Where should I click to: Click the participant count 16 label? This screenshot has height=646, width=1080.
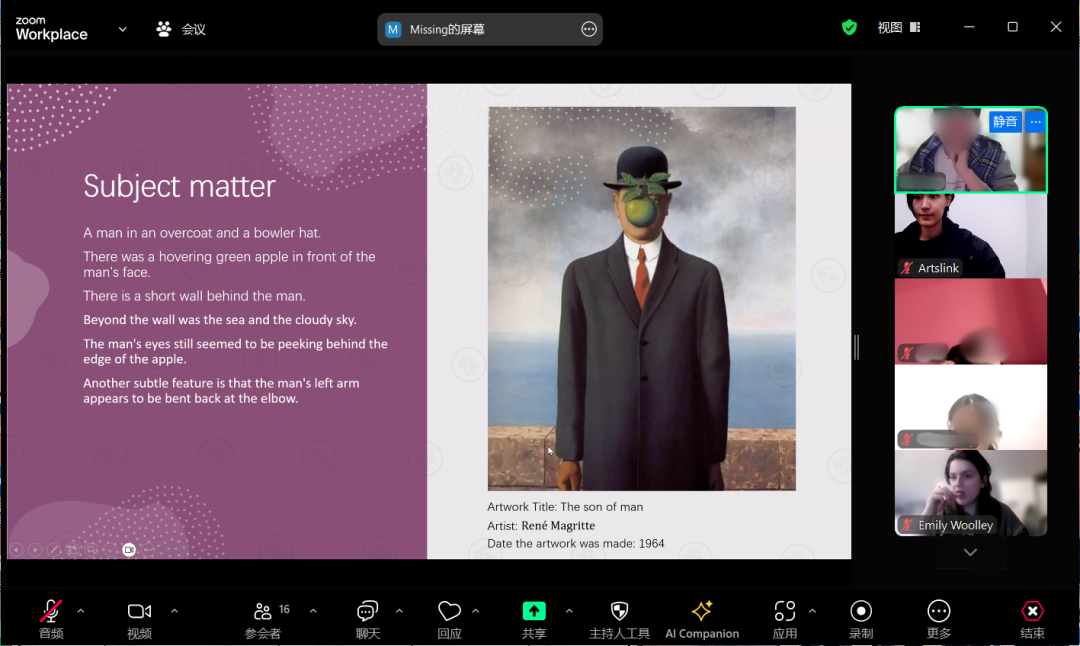pos(284,609)
